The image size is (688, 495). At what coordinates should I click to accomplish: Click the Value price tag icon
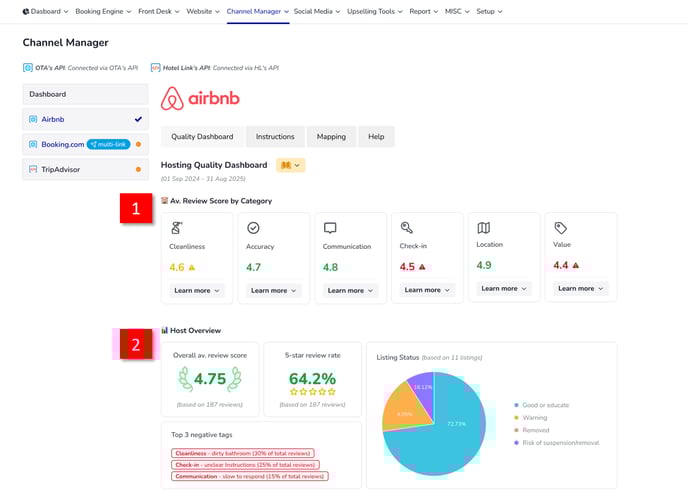560,228
